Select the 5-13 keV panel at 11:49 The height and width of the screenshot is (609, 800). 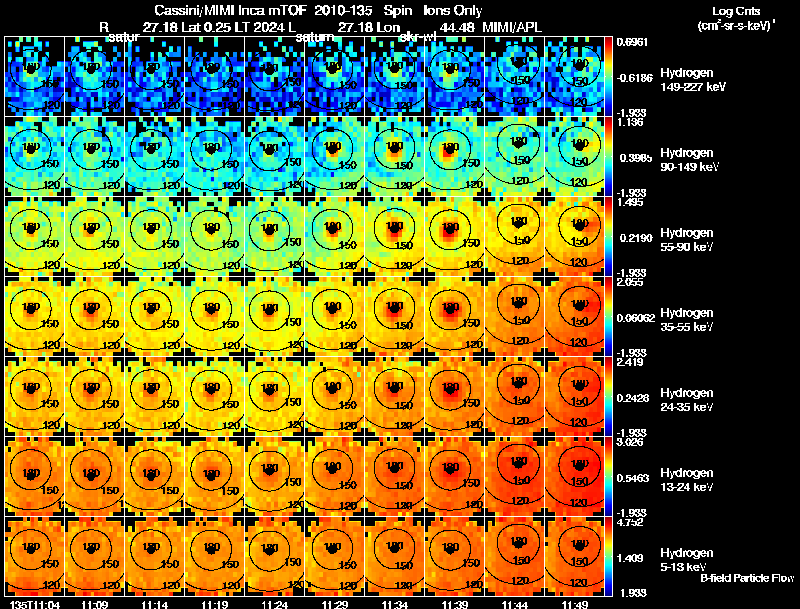point(574,556)
